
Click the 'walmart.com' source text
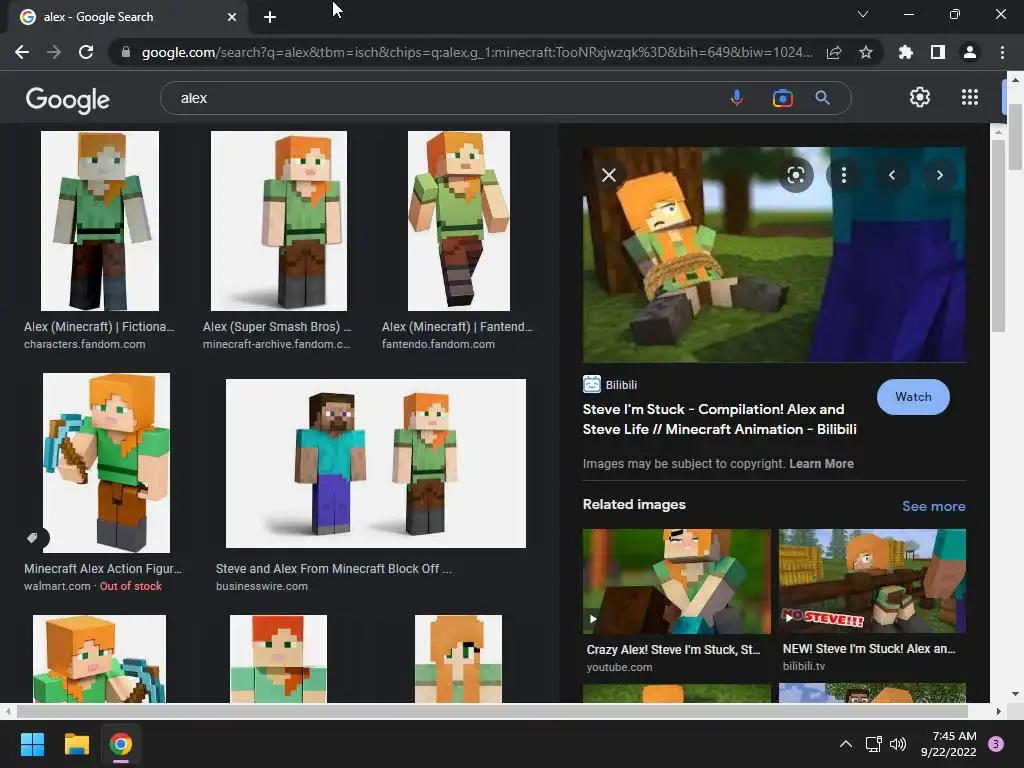coord(57,586)
